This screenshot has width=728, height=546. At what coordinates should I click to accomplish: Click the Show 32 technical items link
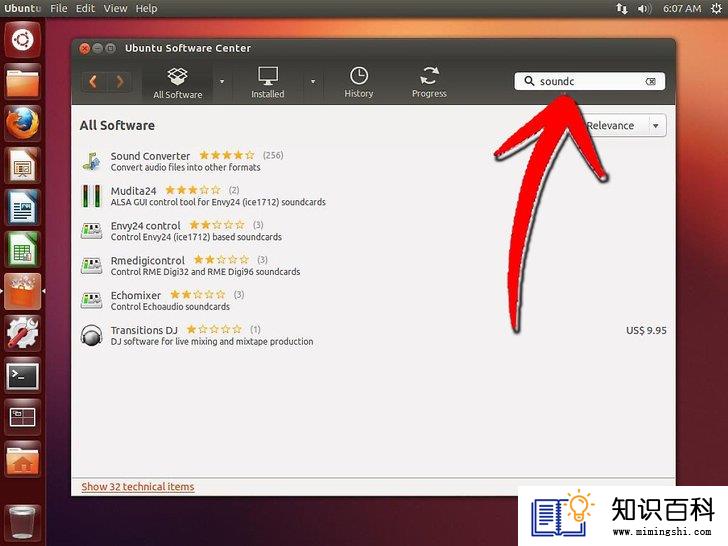click(138, 487)
